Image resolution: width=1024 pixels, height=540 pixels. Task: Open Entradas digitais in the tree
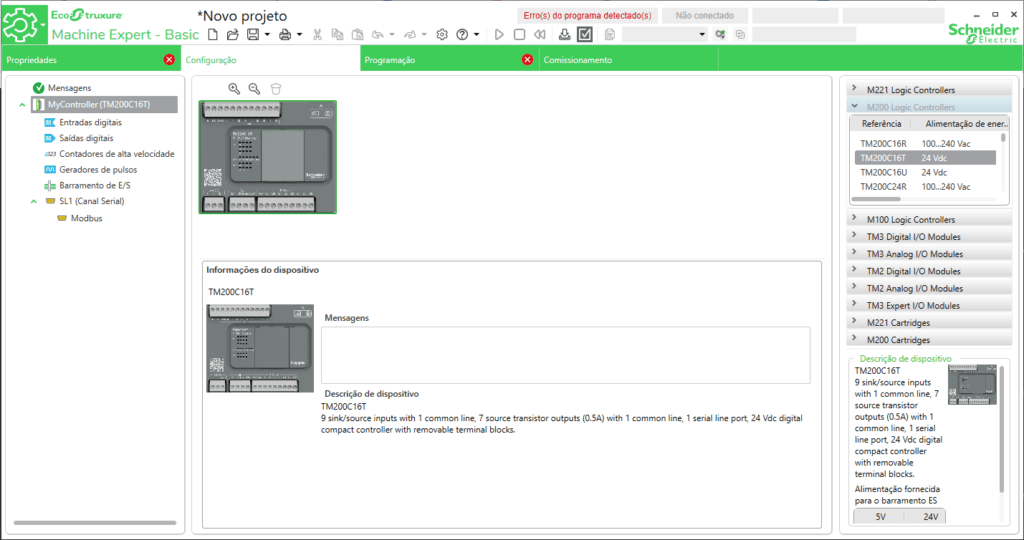pos(90,122)
